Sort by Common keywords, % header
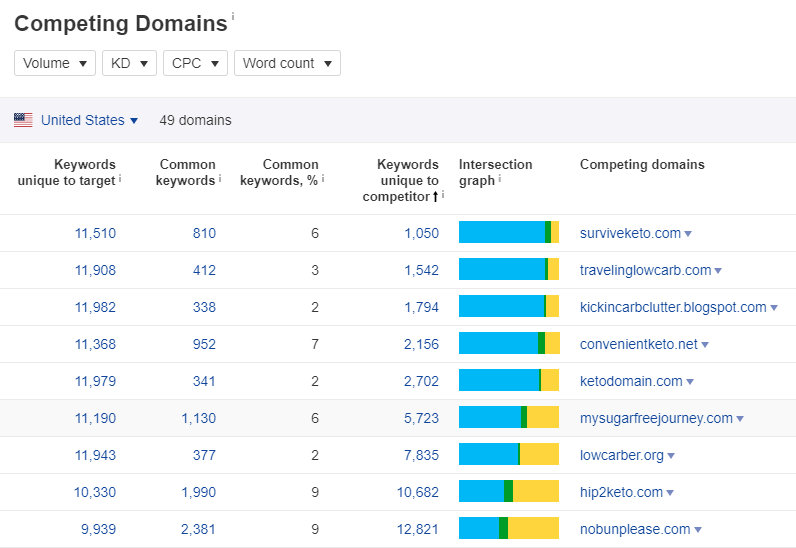 [279, 173]
